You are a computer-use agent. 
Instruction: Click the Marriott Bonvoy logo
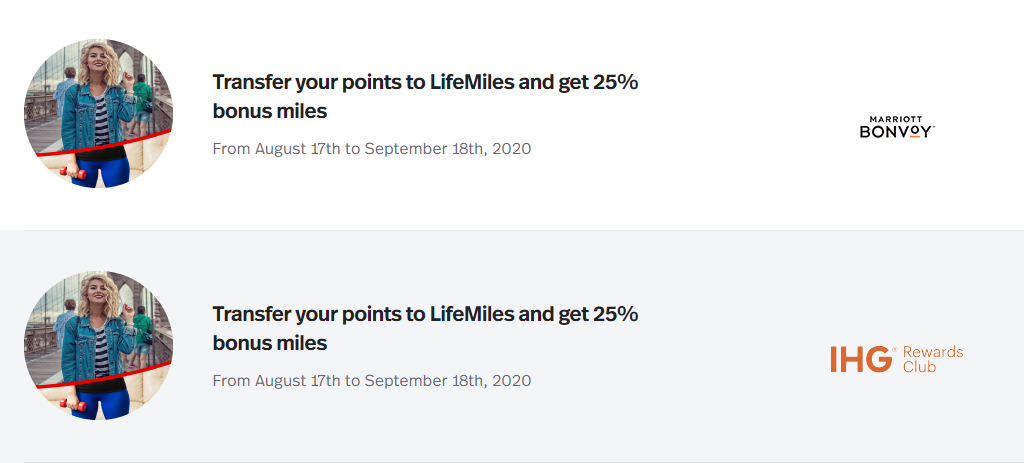897,127
